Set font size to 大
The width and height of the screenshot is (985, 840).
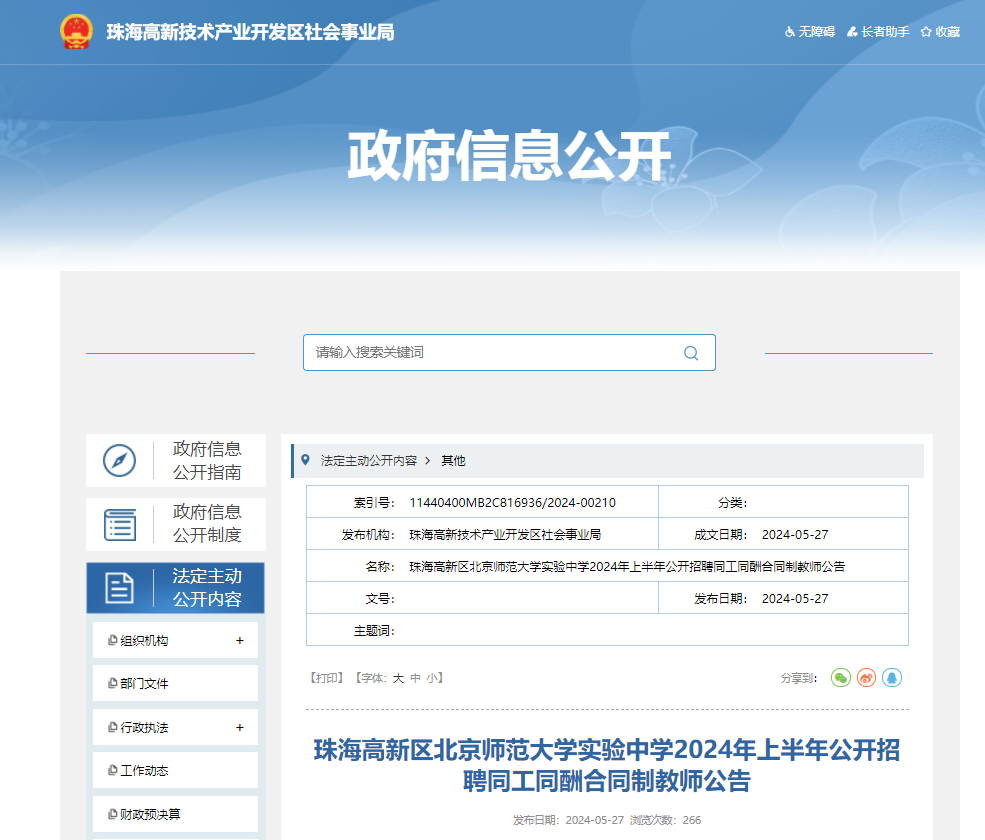point(398,678)
